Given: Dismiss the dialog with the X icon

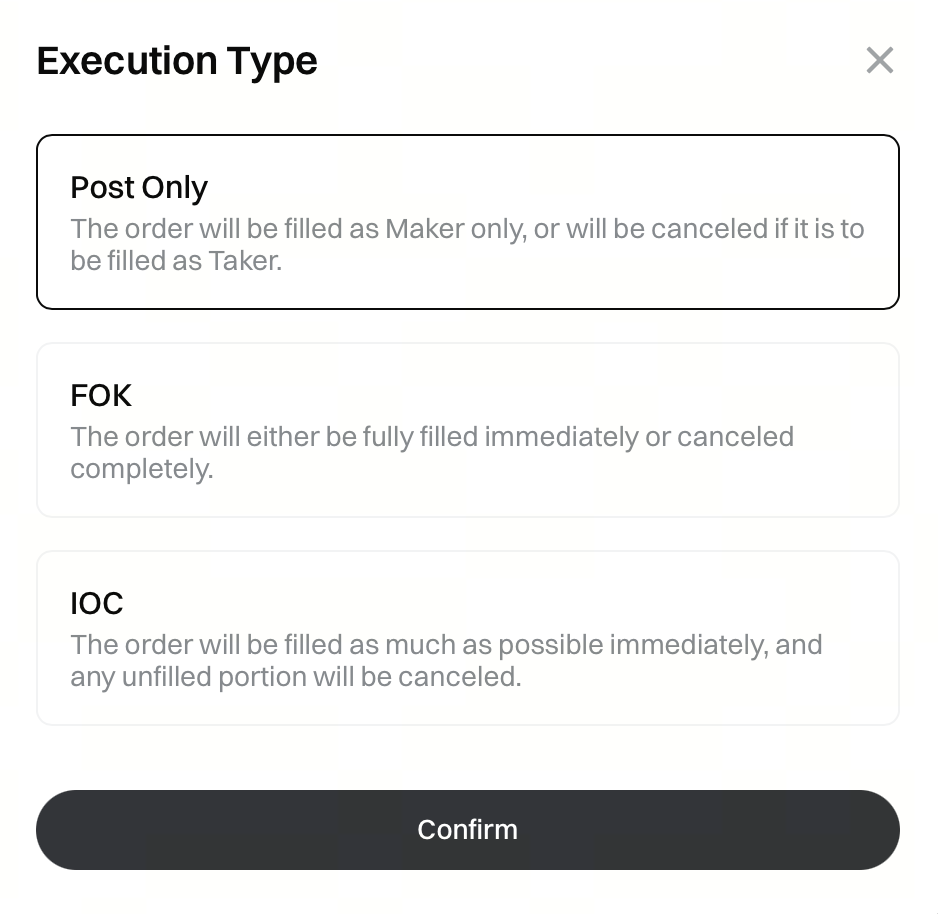Looking at the screenshot, I should point(879,61).
